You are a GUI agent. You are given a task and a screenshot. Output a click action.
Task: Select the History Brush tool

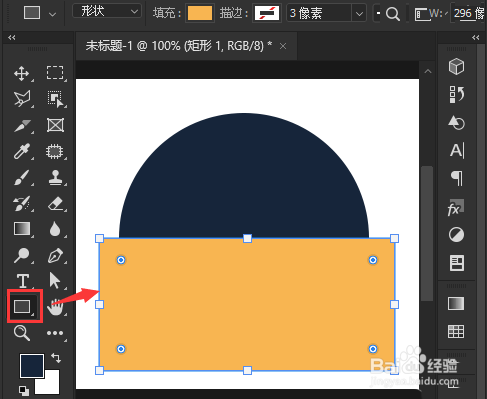pyautogui.click(x=22, y=204)
